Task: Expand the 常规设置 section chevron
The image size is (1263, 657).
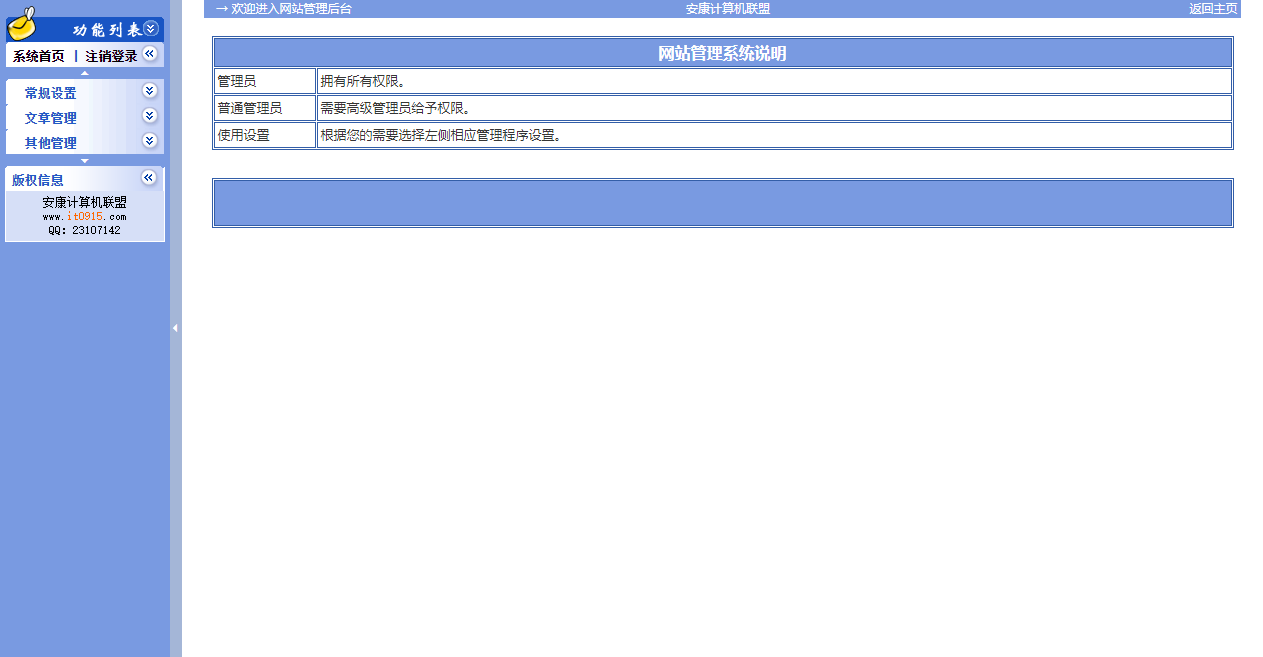Action: pyautogui.click(x=150, y=91)
